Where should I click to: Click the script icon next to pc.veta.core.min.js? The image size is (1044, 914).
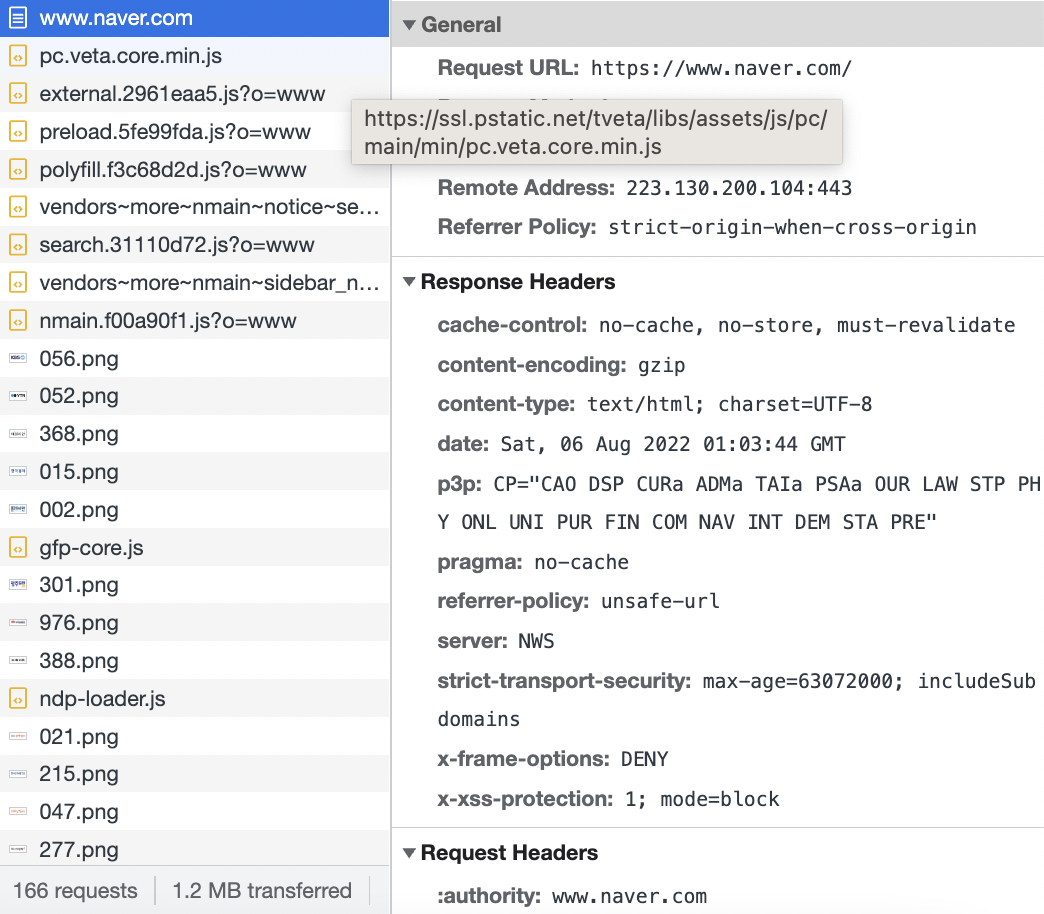[18, 56]
